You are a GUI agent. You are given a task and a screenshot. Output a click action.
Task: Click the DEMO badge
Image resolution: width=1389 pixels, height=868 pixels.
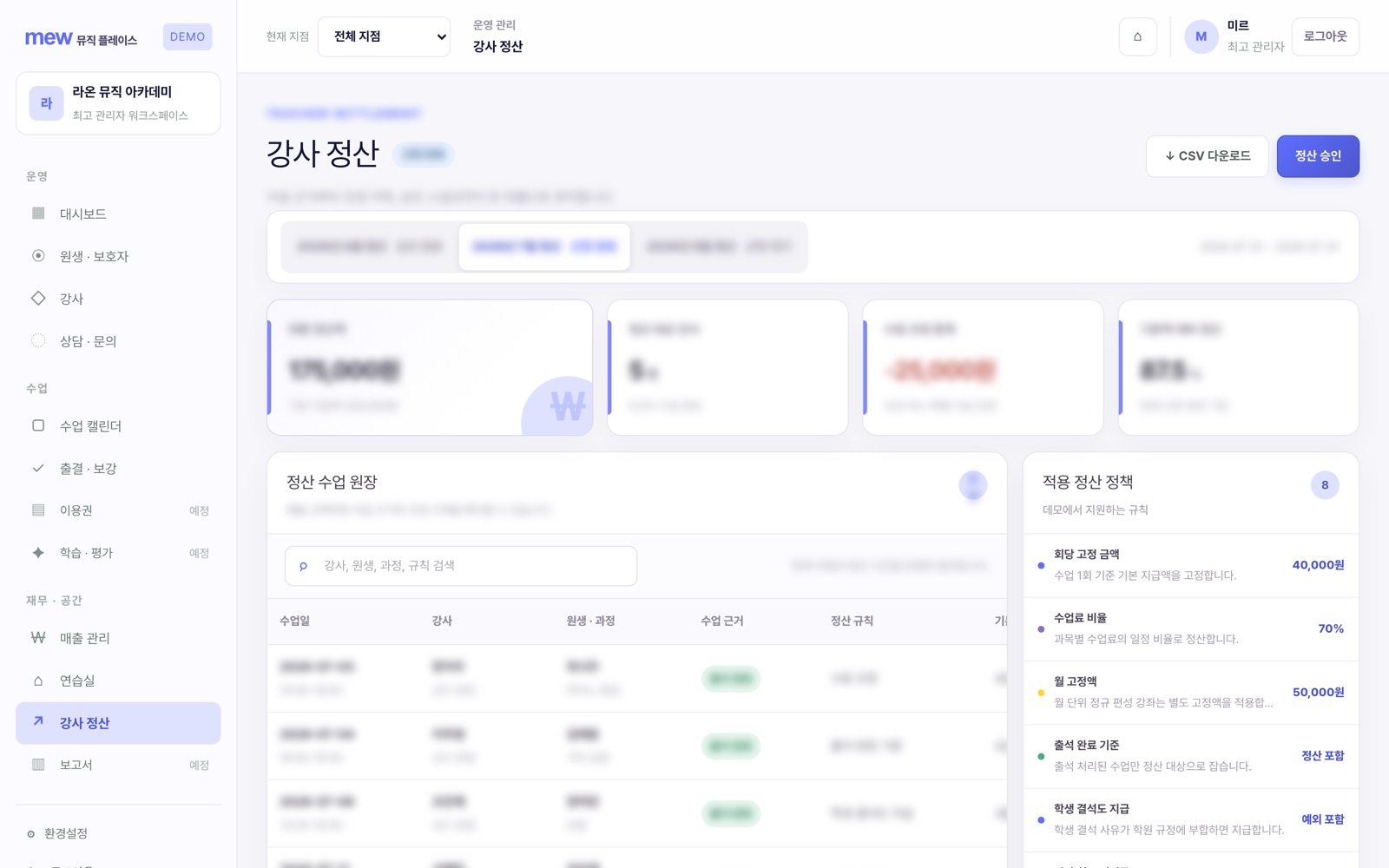pos(188,36)
